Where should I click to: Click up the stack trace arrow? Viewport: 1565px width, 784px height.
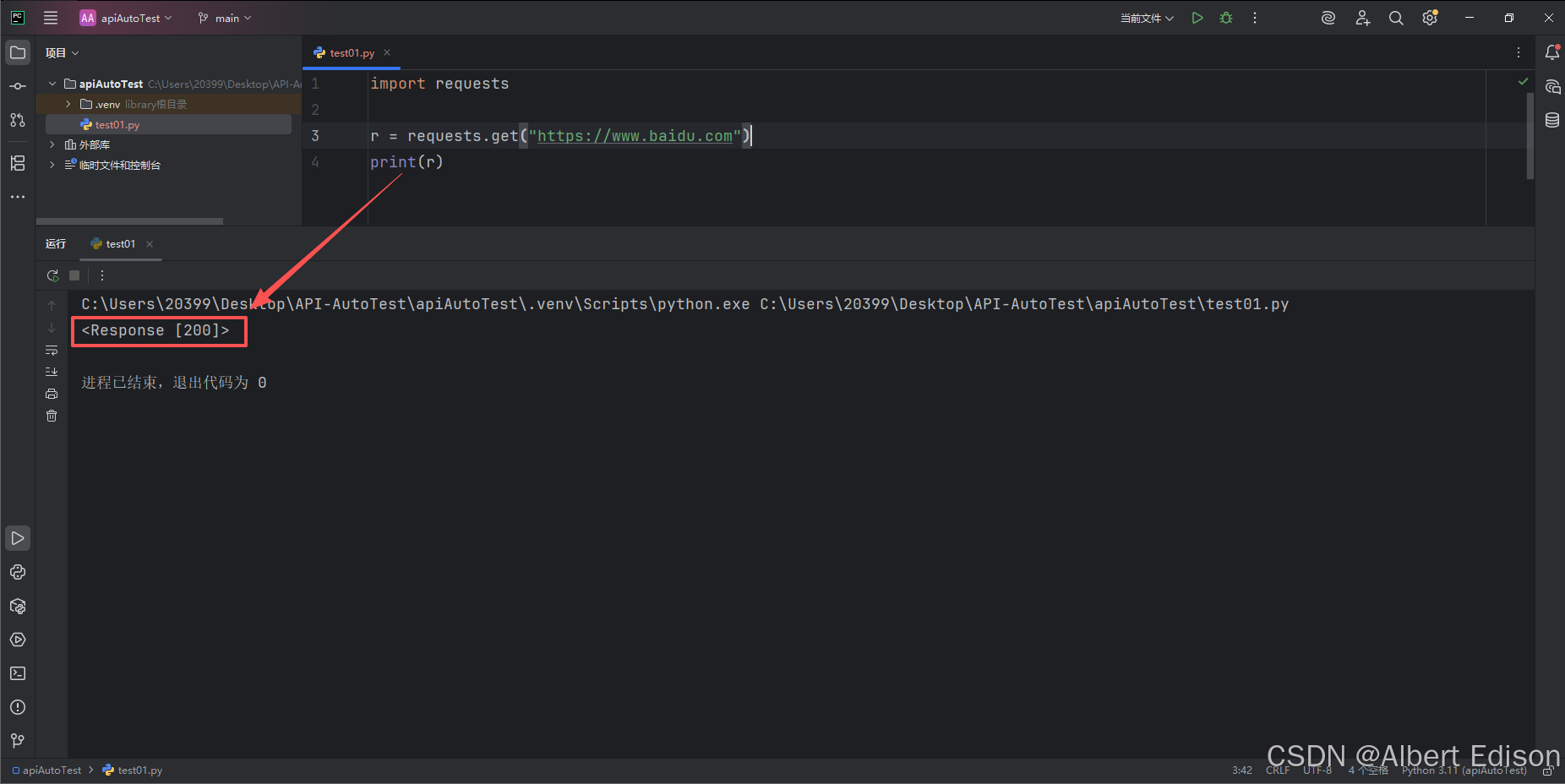pyautogui.click(x=52, y=305)
